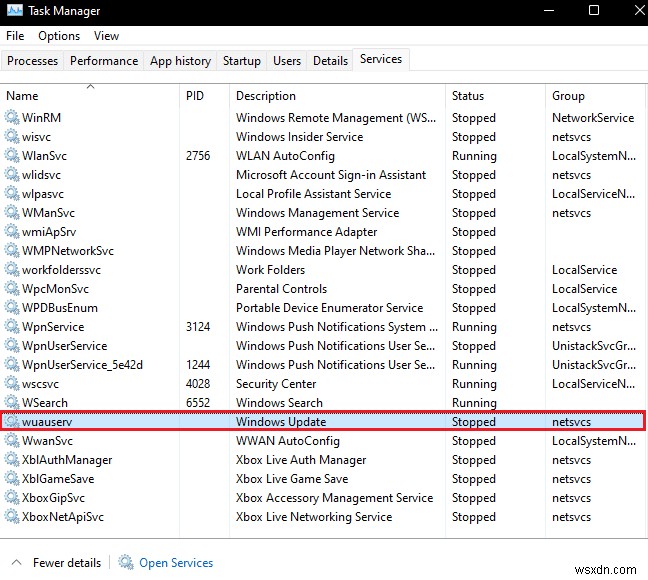Collapse view with Fewer details chevron
The height and width of the screenshot is (580, 648).
(17, 562)
